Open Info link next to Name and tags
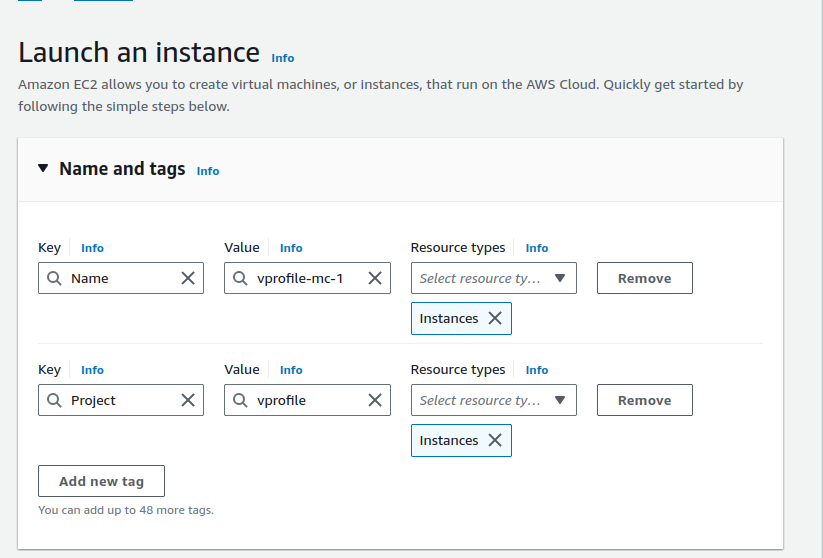The image size is (823, 558). [208, 171]
